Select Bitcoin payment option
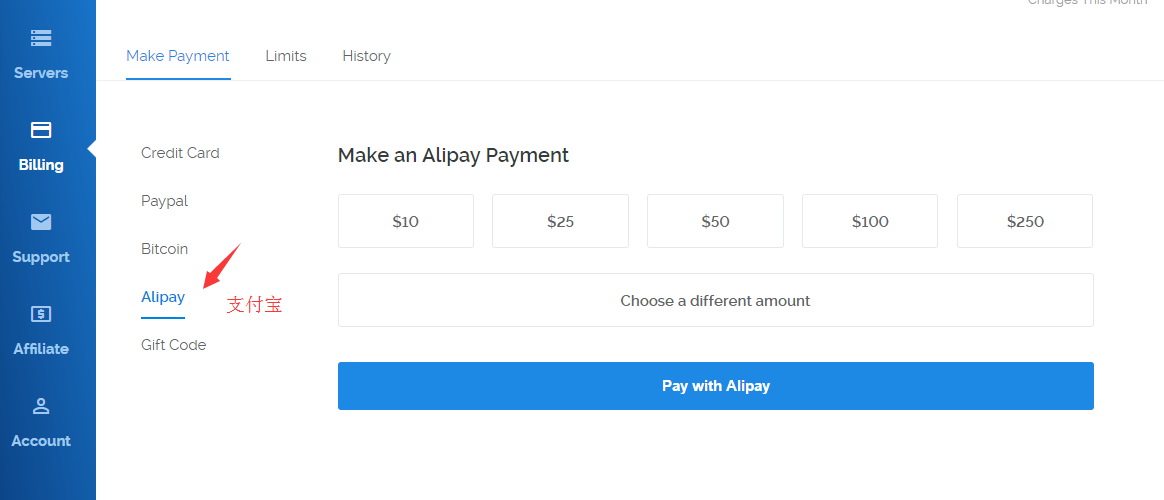 tap(164, 249)
